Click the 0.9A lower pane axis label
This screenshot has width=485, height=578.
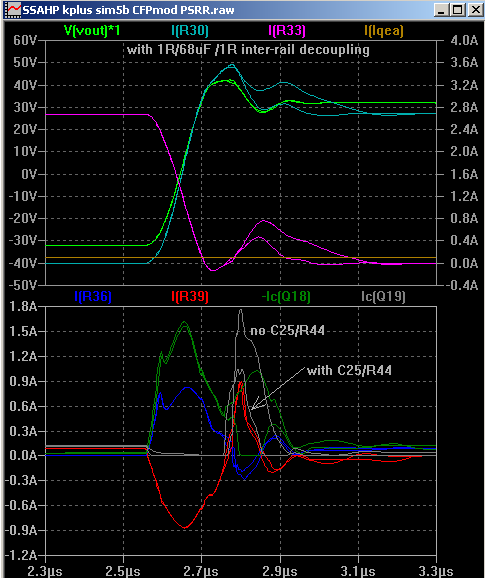[x=23, y=381]
